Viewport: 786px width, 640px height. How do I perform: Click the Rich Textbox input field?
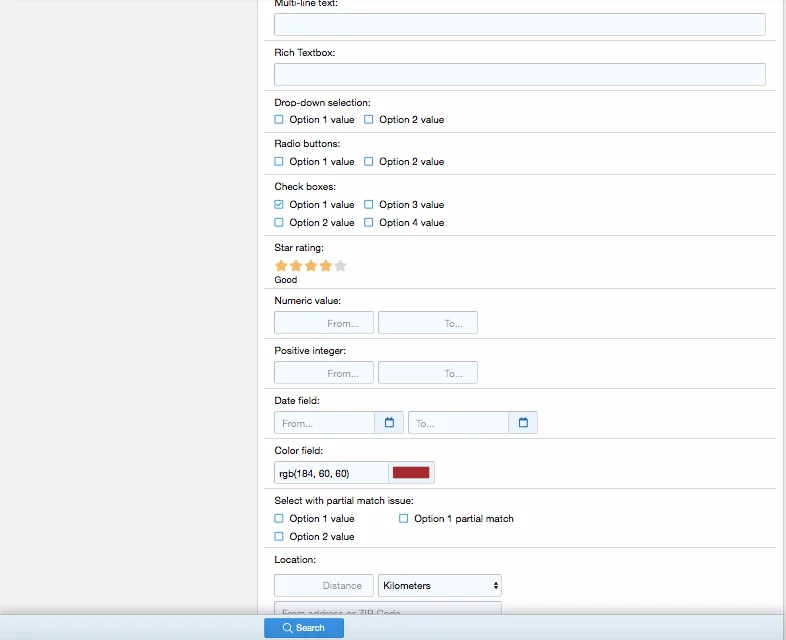click(520, 74)
